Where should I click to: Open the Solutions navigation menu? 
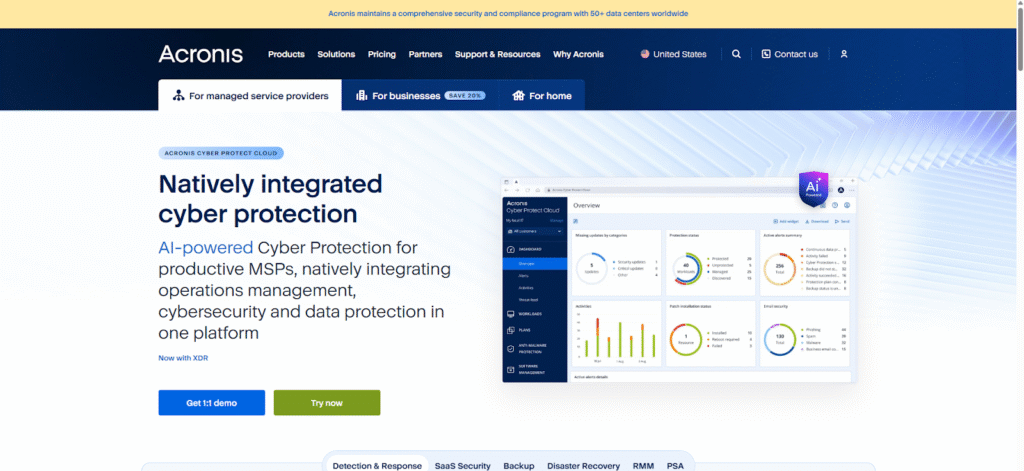tap(336, 54)
